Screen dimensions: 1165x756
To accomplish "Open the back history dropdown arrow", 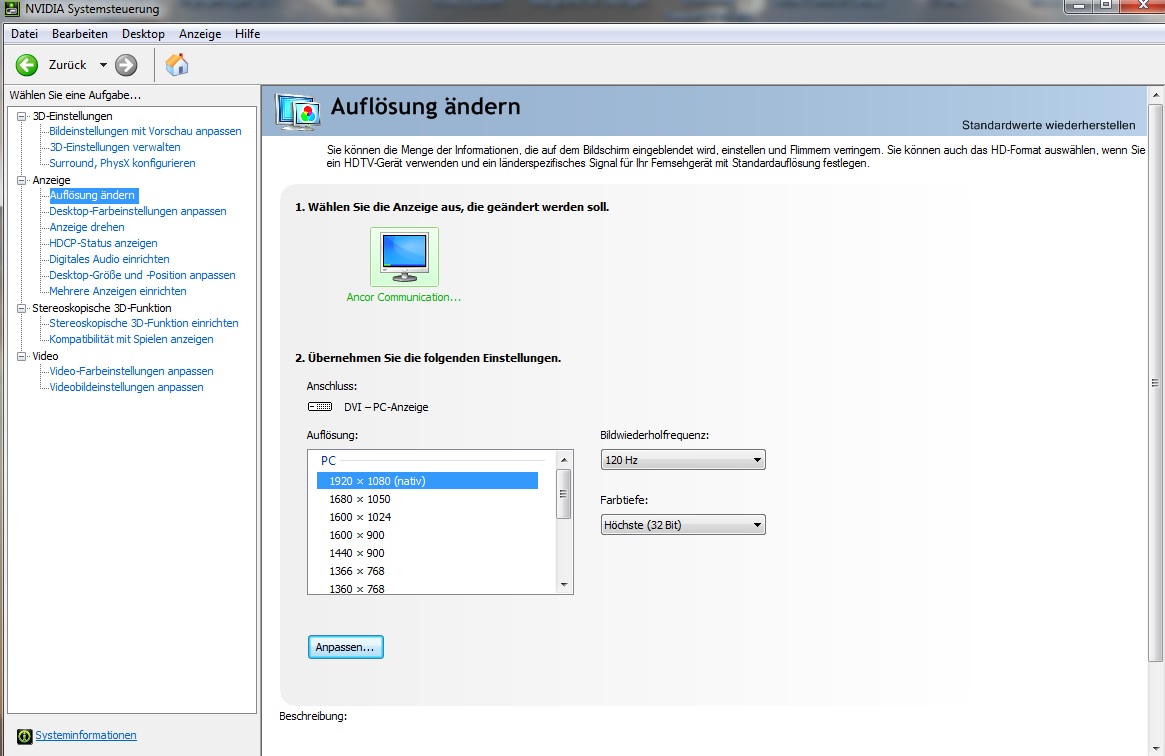I will pos(103,65).
